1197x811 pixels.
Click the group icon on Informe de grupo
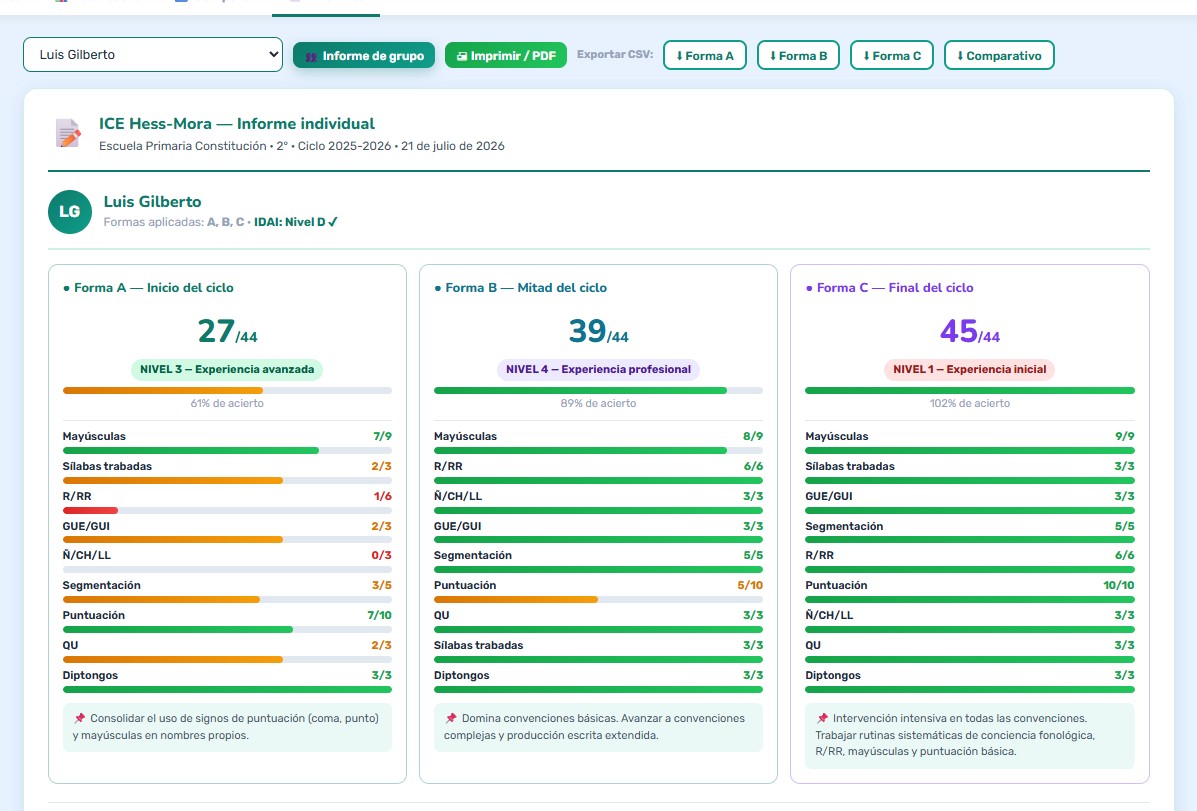point(311,57)
